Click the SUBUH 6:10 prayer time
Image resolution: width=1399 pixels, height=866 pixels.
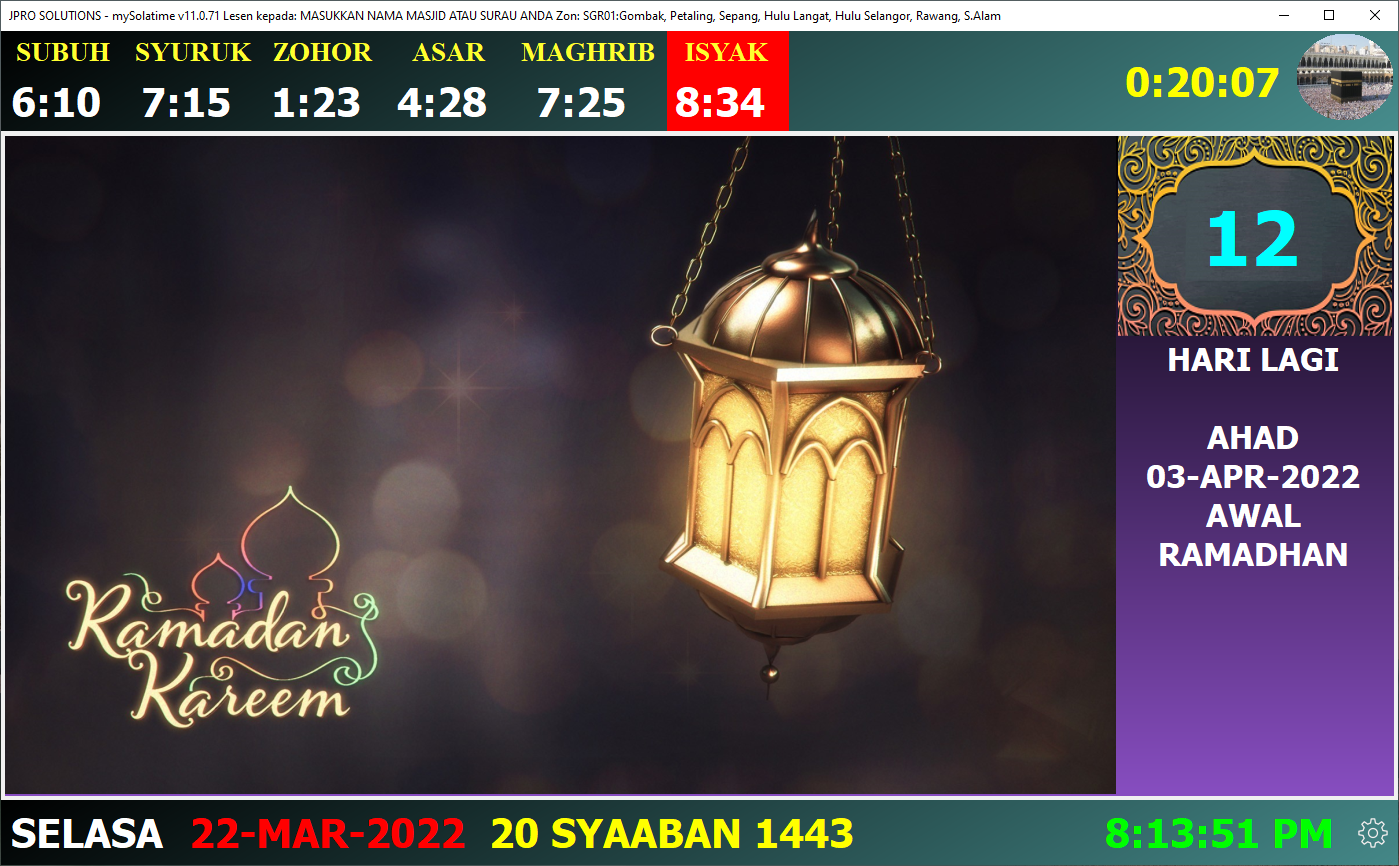point(60,81)
